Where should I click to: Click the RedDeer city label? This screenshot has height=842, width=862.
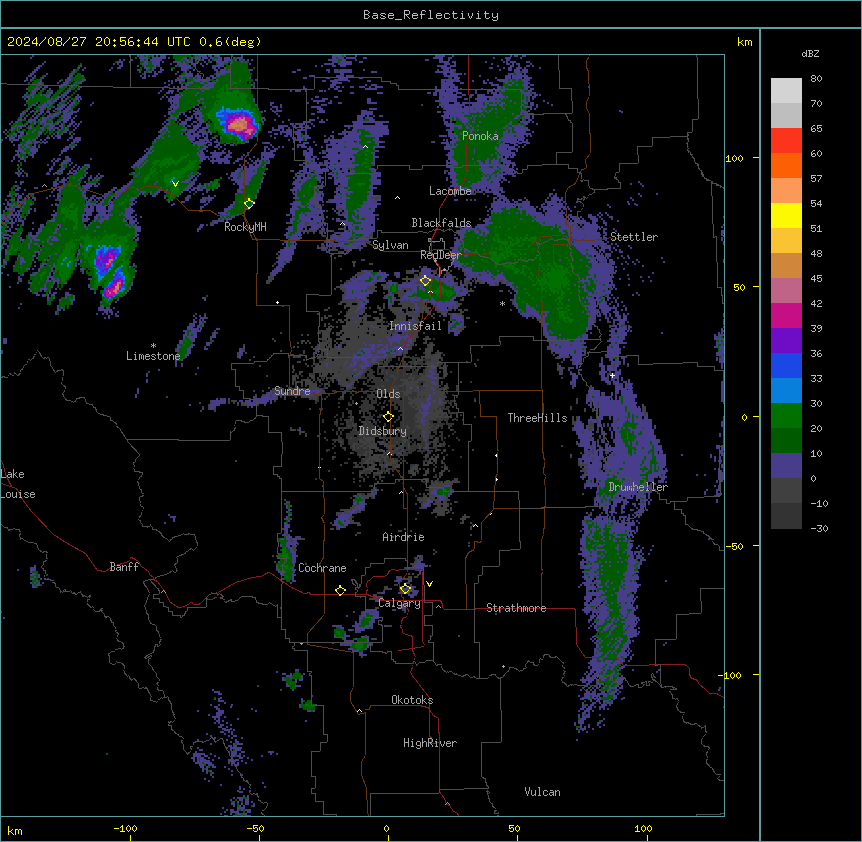(x=441, y=255)
